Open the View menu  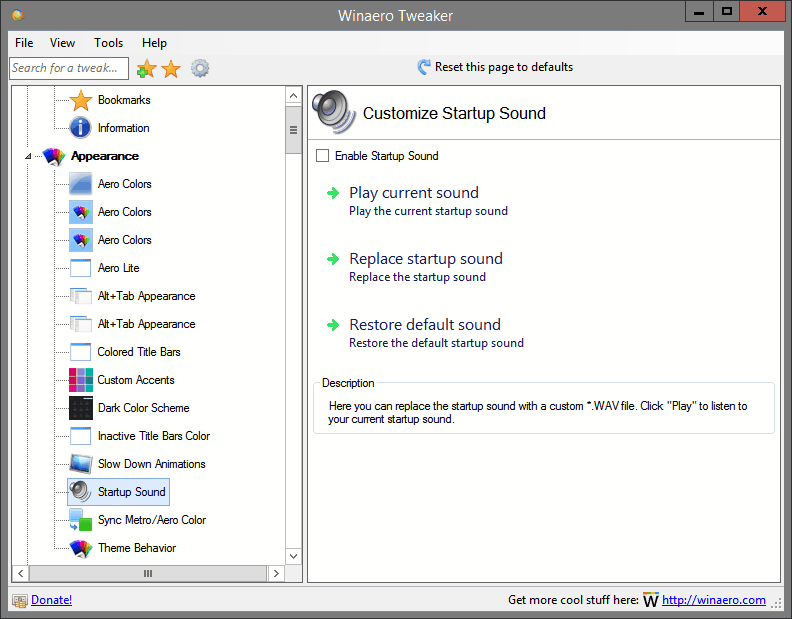click(62, 43)
